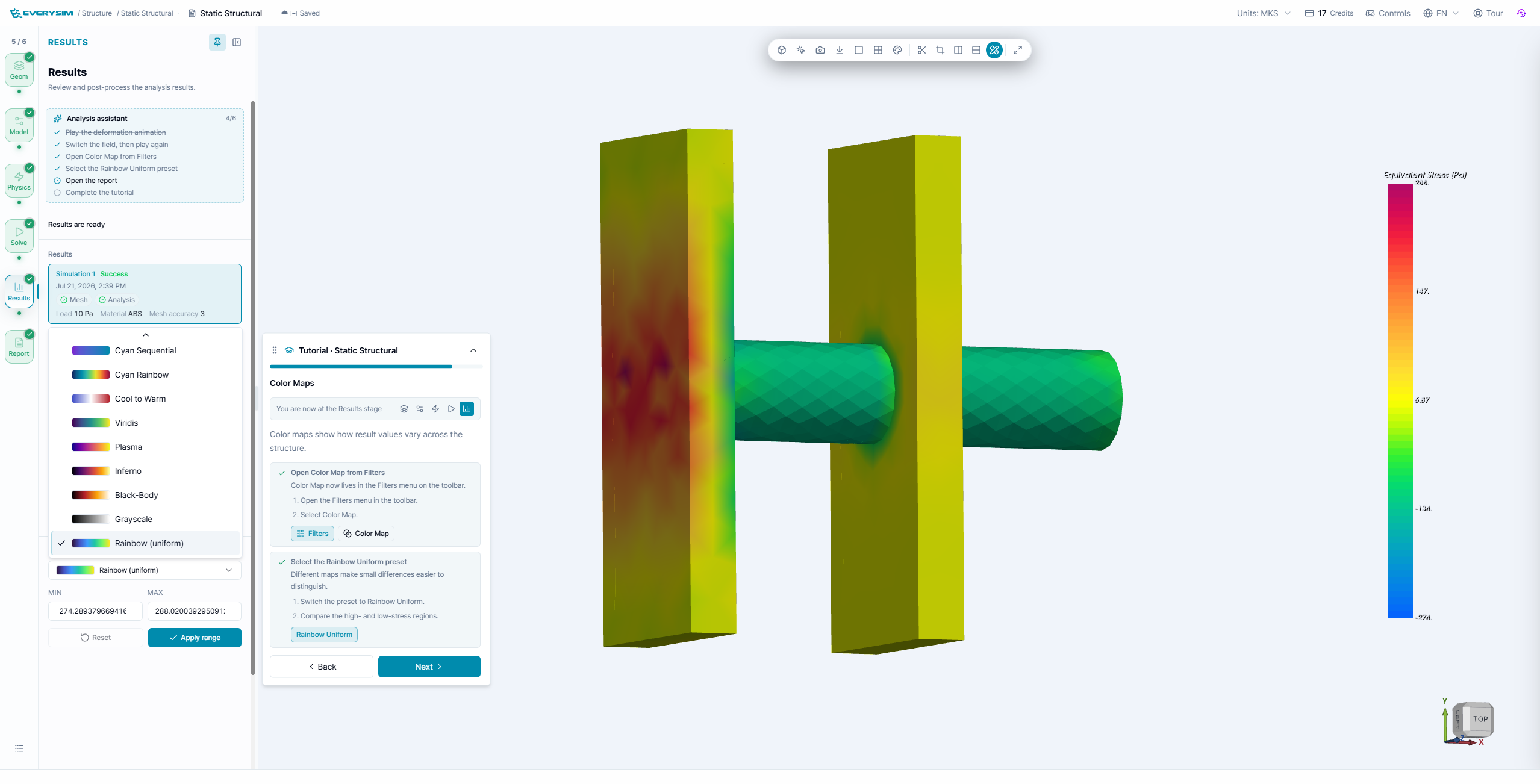This screenshot has height=784, width=1540.
Task: Select the four-pane grid icon
Action: pyautogui.click(x=878, y=50)
